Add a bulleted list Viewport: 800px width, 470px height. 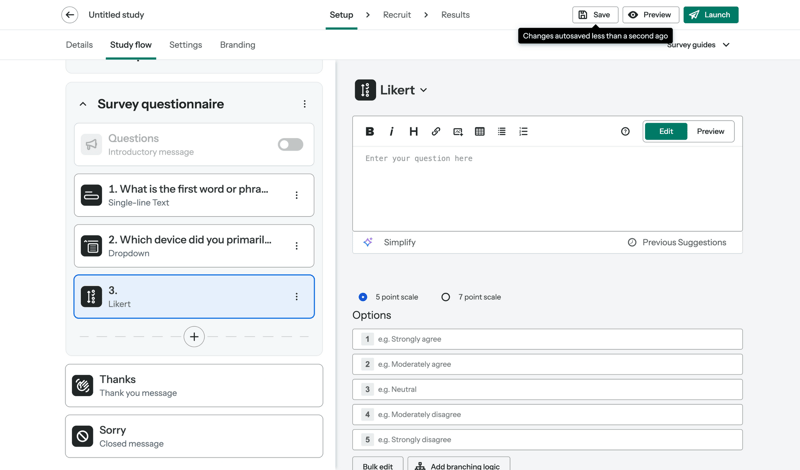(502, 132)
